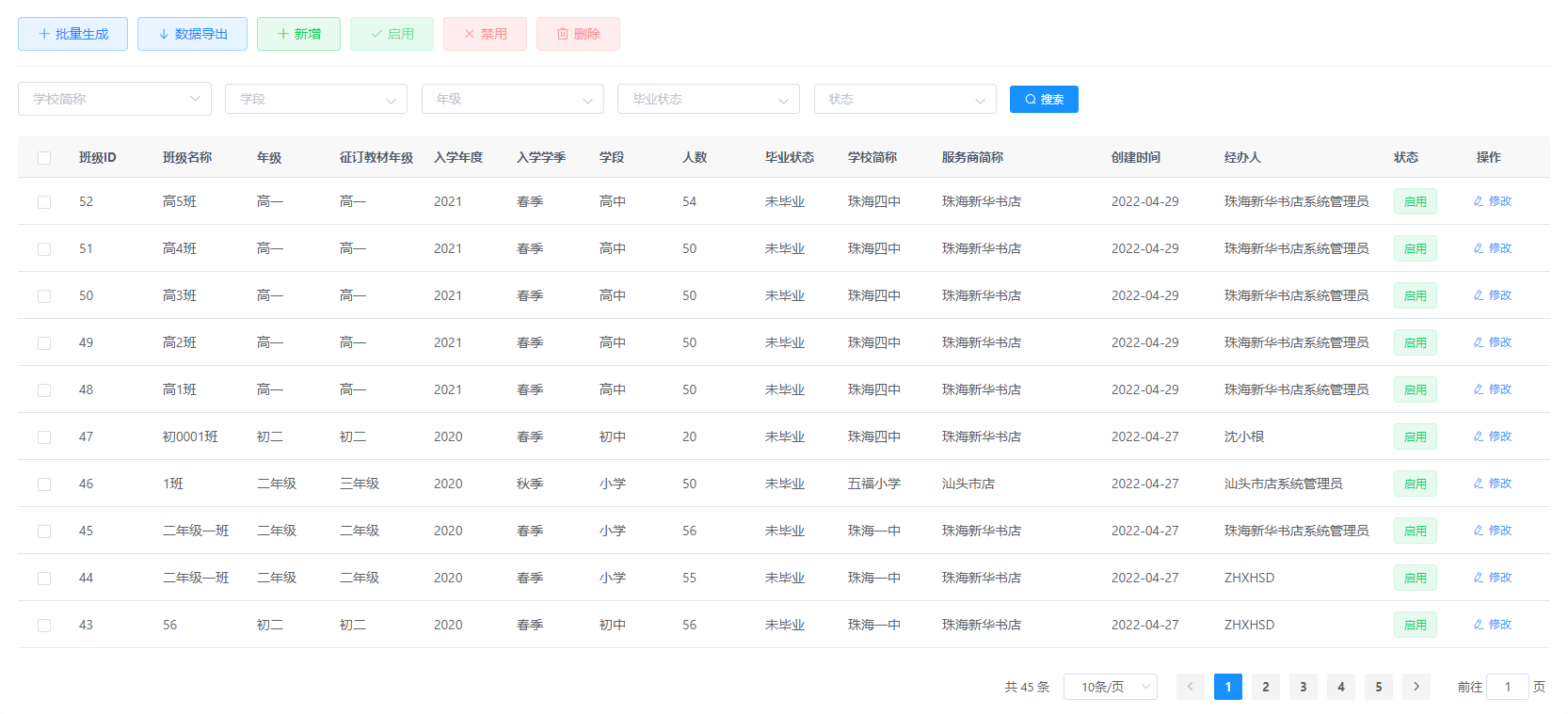Image resolution: width=1568 pixels, height=714 pixels.
Task: Click the 启用 status tag for ID 52
Action: [1416, 201]
